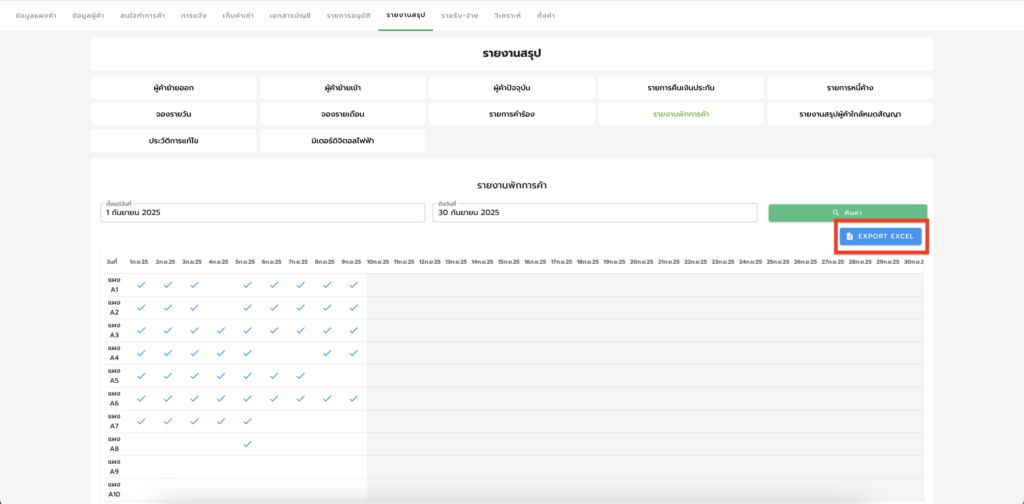Click the check mark for A5 on 7ก.ย.25

300,376
